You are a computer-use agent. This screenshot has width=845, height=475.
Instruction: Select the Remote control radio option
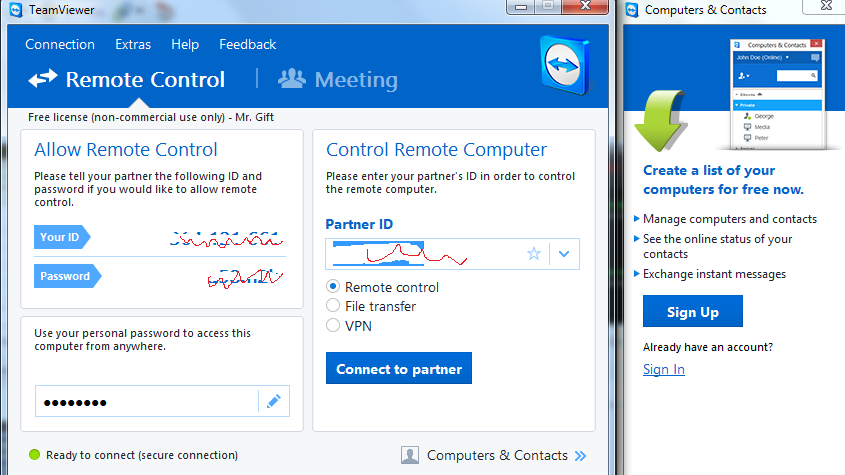coord(333,286)
